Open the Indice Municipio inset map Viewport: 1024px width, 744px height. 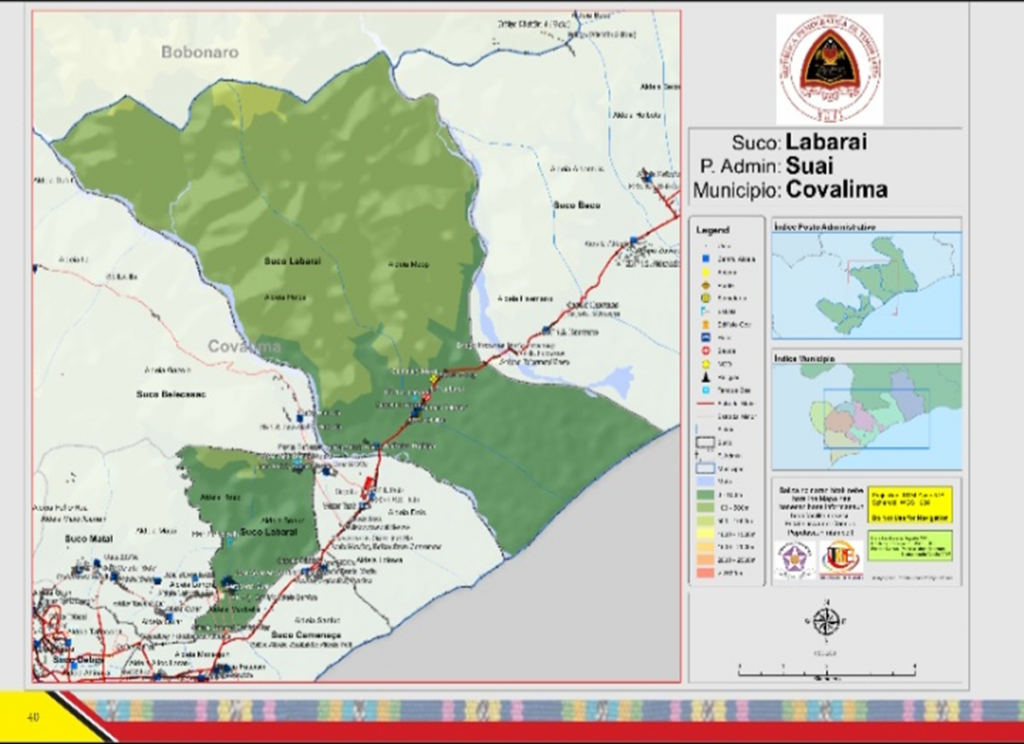(x=866, y=415)
